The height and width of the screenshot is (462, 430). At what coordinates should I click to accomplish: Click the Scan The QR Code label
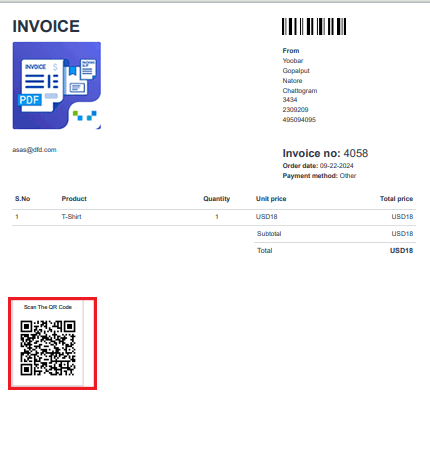click(x=48, y=307)
